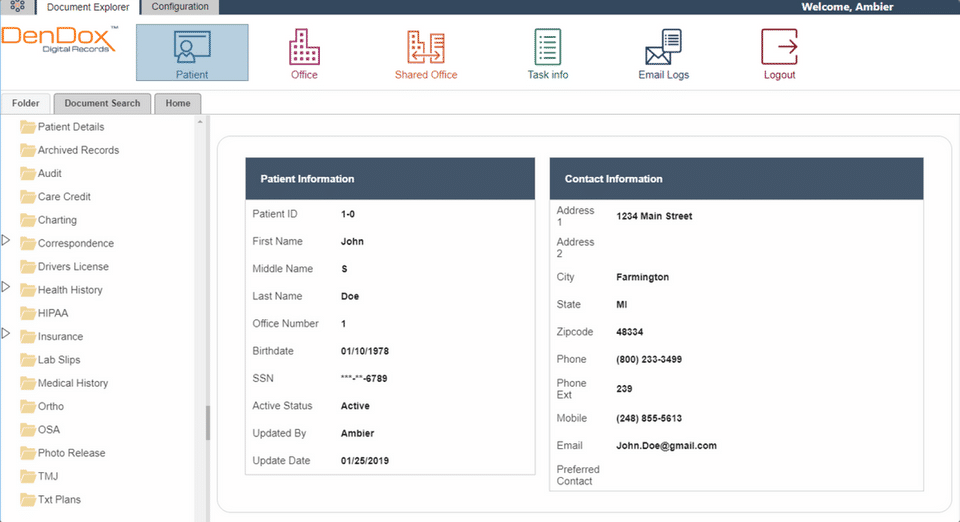This screenshot has height=522, width=960.
Task: Click the folder tree scrollbar thumb
Action: [208, 422]
